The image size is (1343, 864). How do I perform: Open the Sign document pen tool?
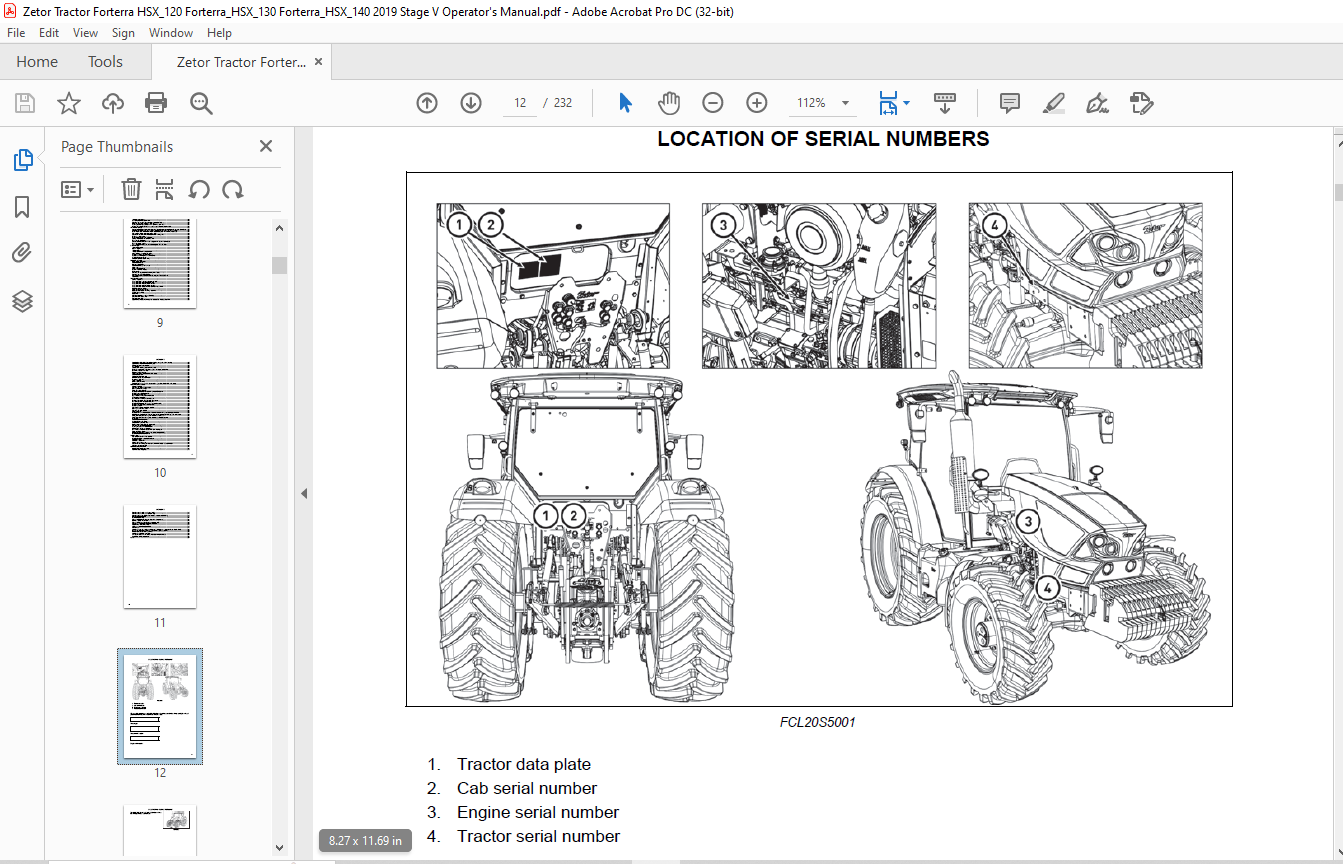1097,103
